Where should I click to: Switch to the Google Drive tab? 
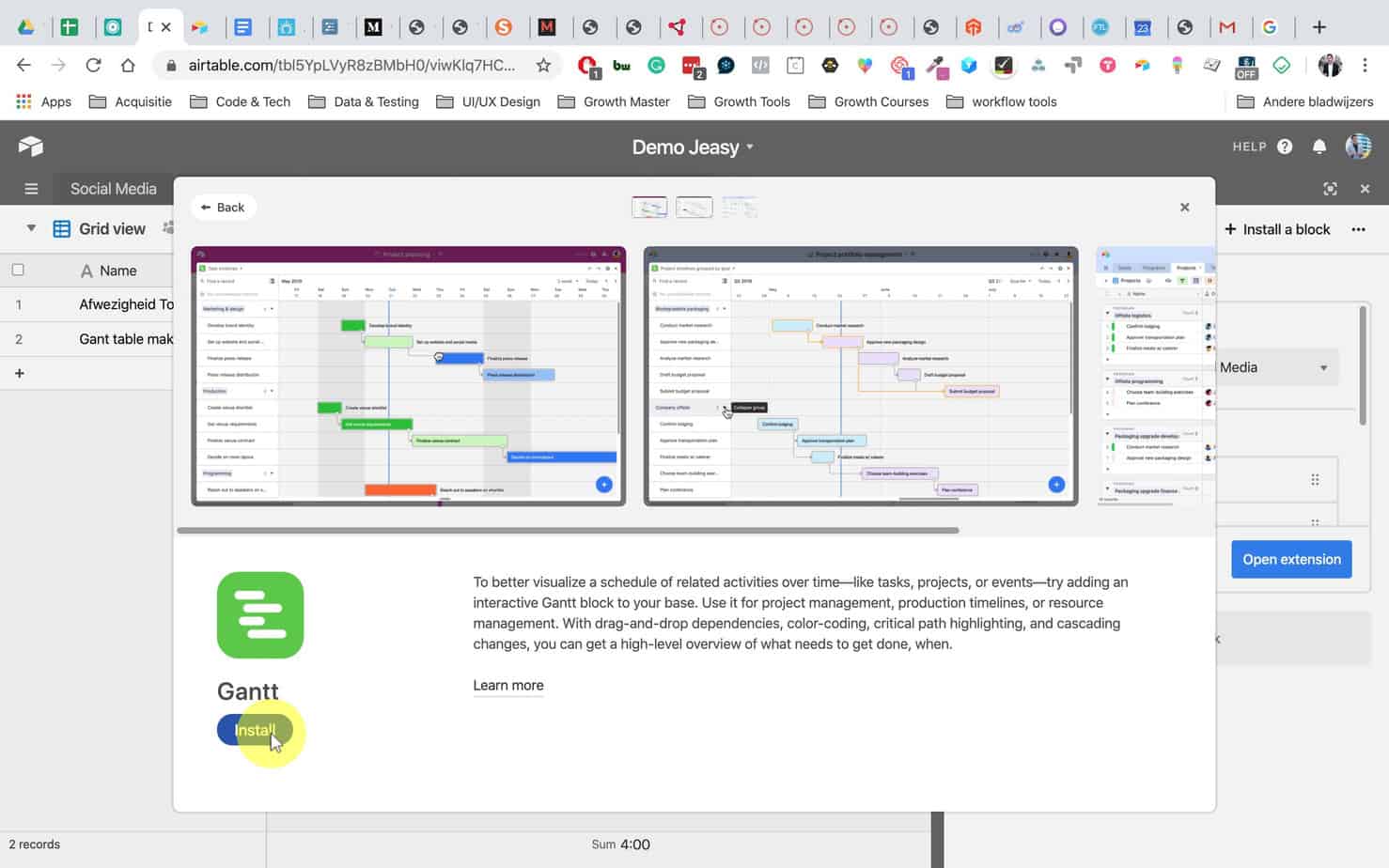pyautogui.click(x=26, y=27)
